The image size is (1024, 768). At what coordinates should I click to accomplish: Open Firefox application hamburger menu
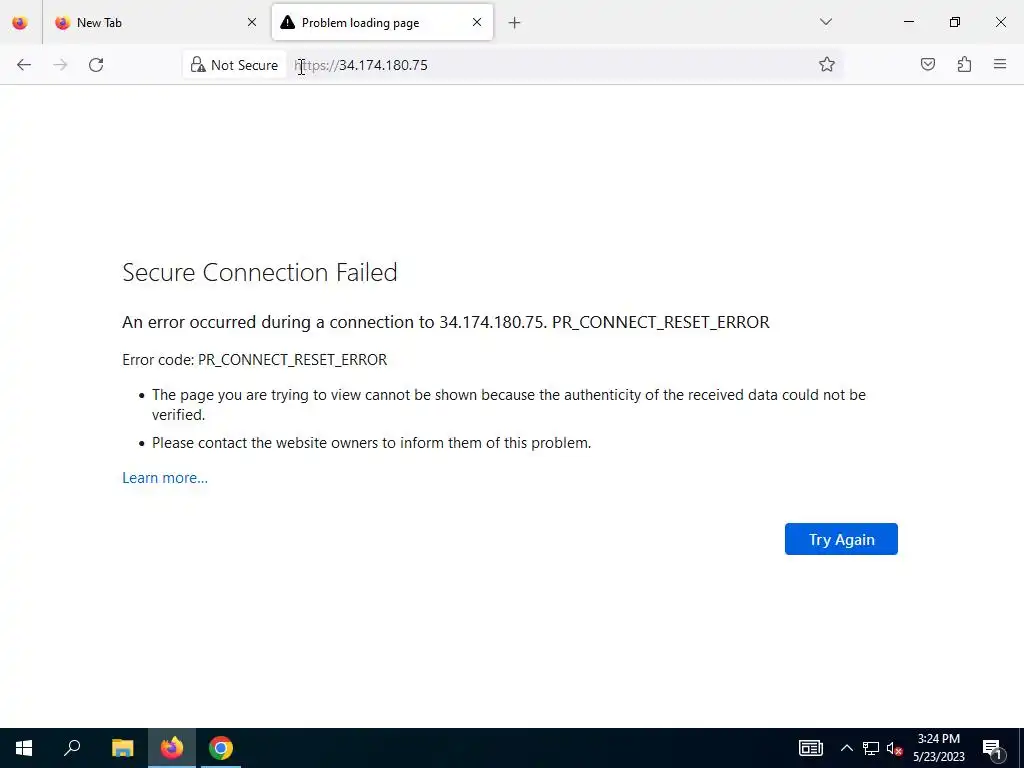pos(1000,65)
